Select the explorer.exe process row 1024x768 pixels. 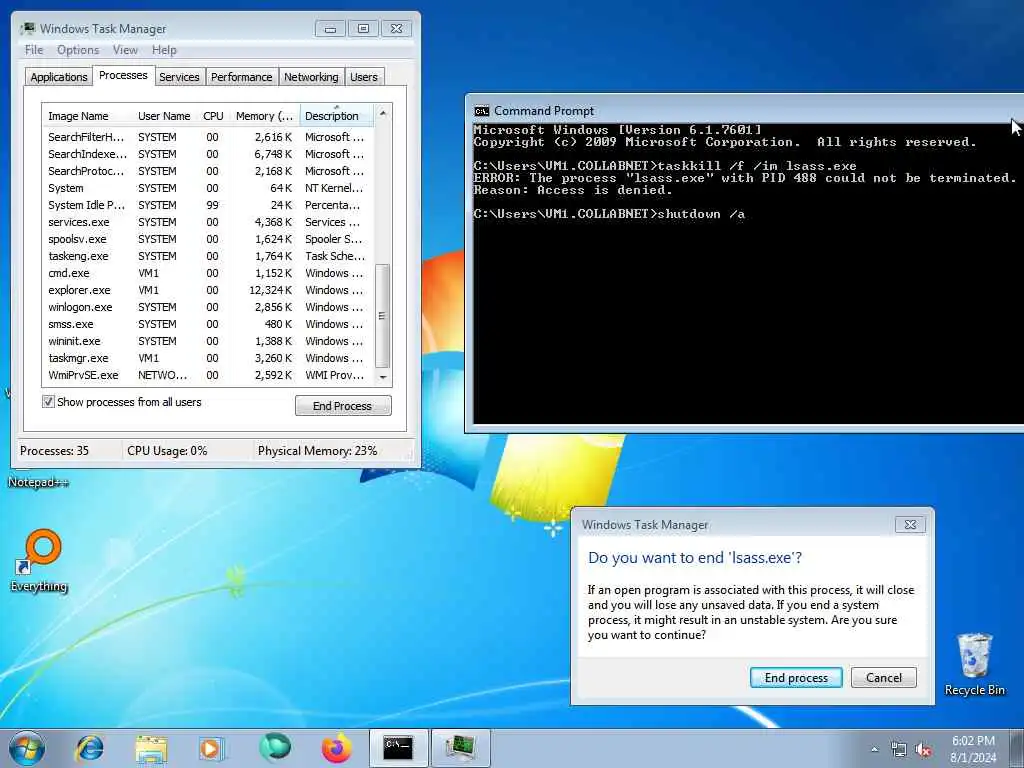coord(208,290)
